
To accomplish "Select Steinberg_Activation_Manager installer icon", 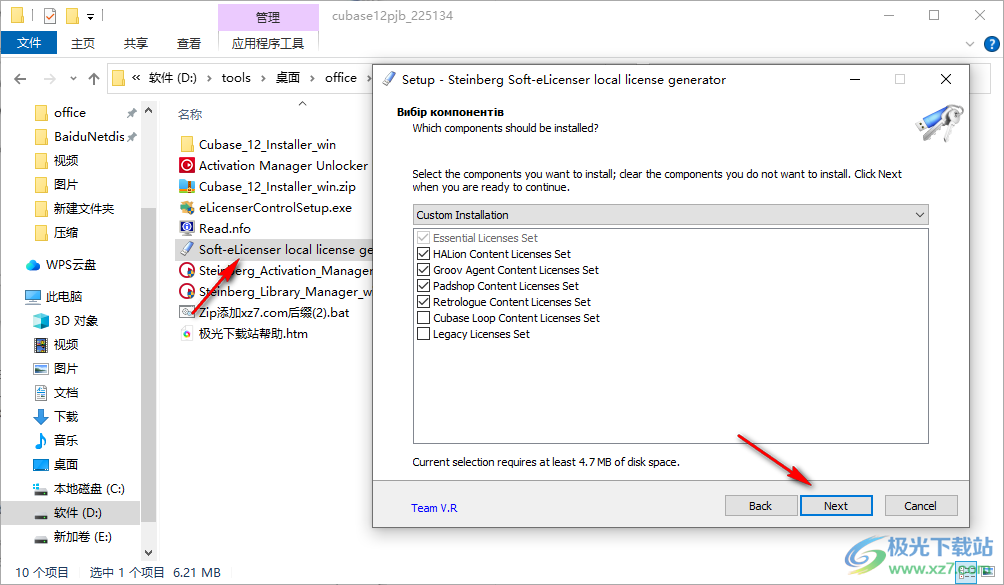I will point(187,271).
